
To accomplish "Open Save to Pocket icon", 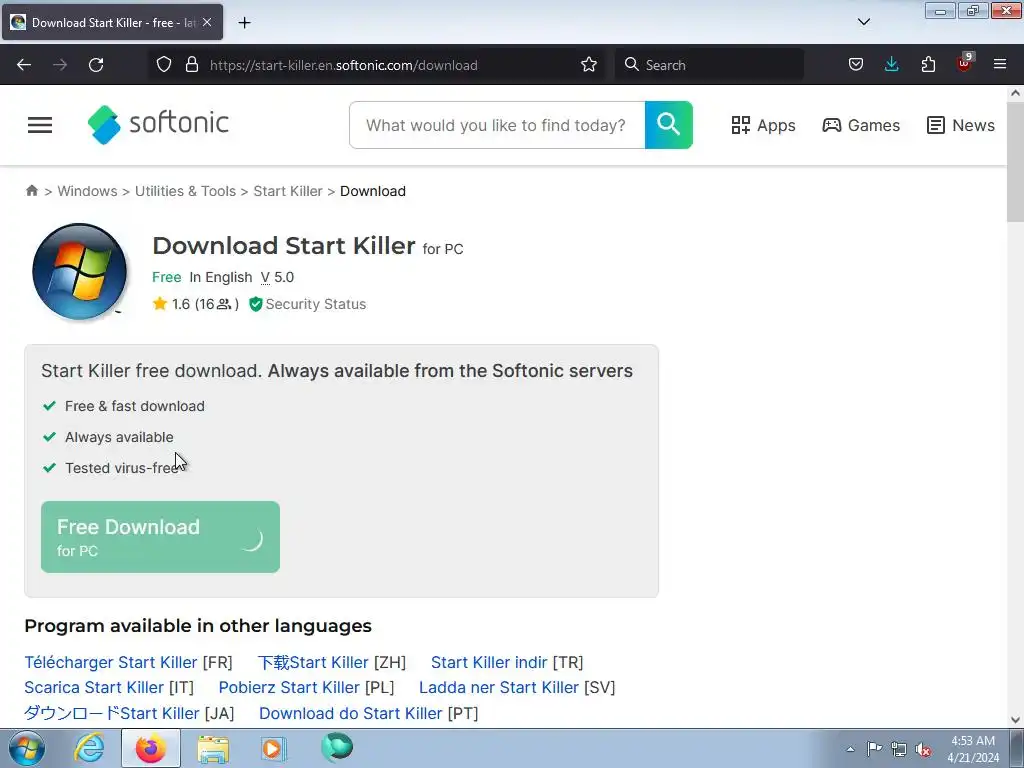I will pyautogui.click(x=856, y=65).
